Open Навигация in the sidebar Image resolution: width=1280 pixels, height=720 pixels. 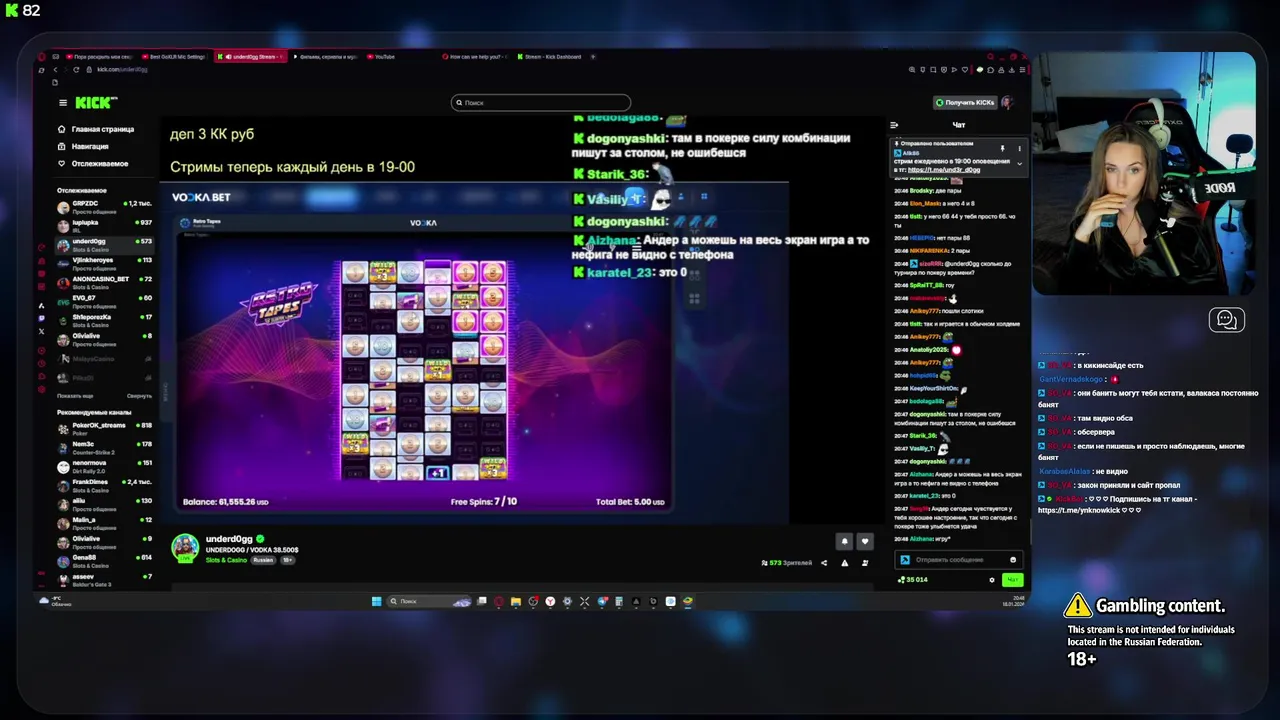pyautogui.click(x=83, y=146)
